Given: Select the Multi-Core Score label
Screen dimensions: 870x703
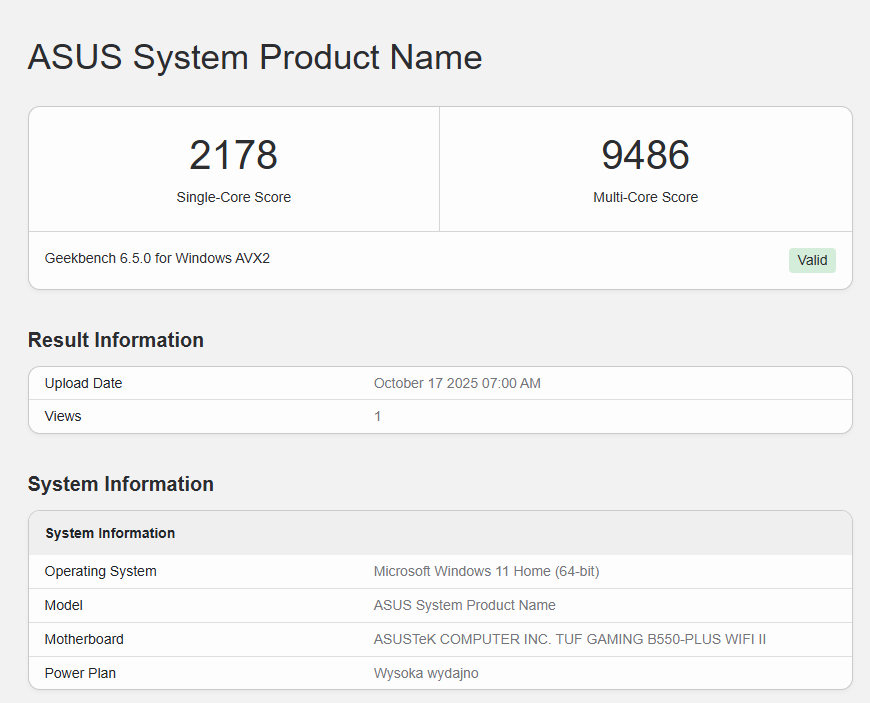Looking at the screenshot, I should [645, 197].
